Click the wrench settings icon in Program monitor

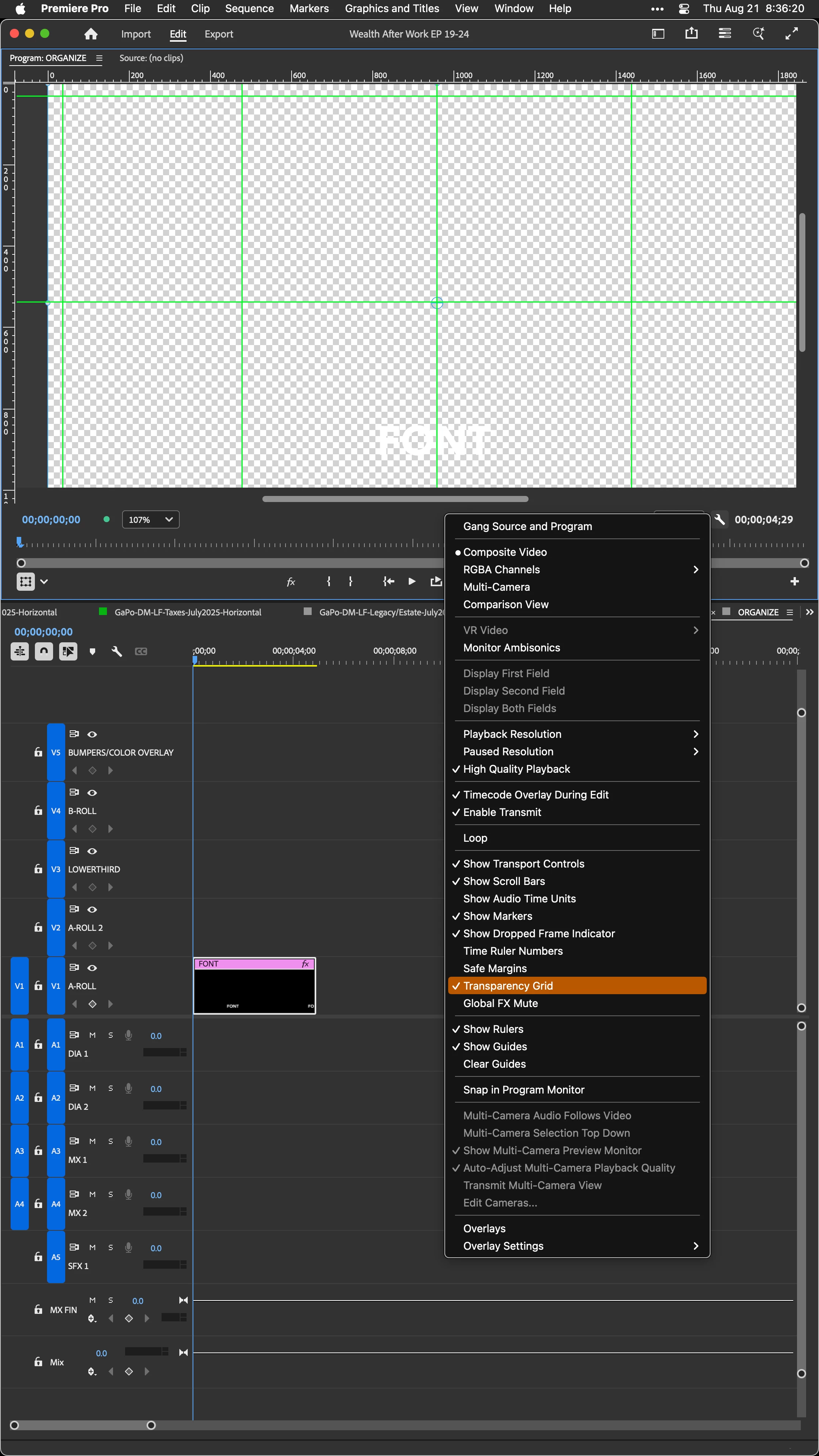click(720, 519)
